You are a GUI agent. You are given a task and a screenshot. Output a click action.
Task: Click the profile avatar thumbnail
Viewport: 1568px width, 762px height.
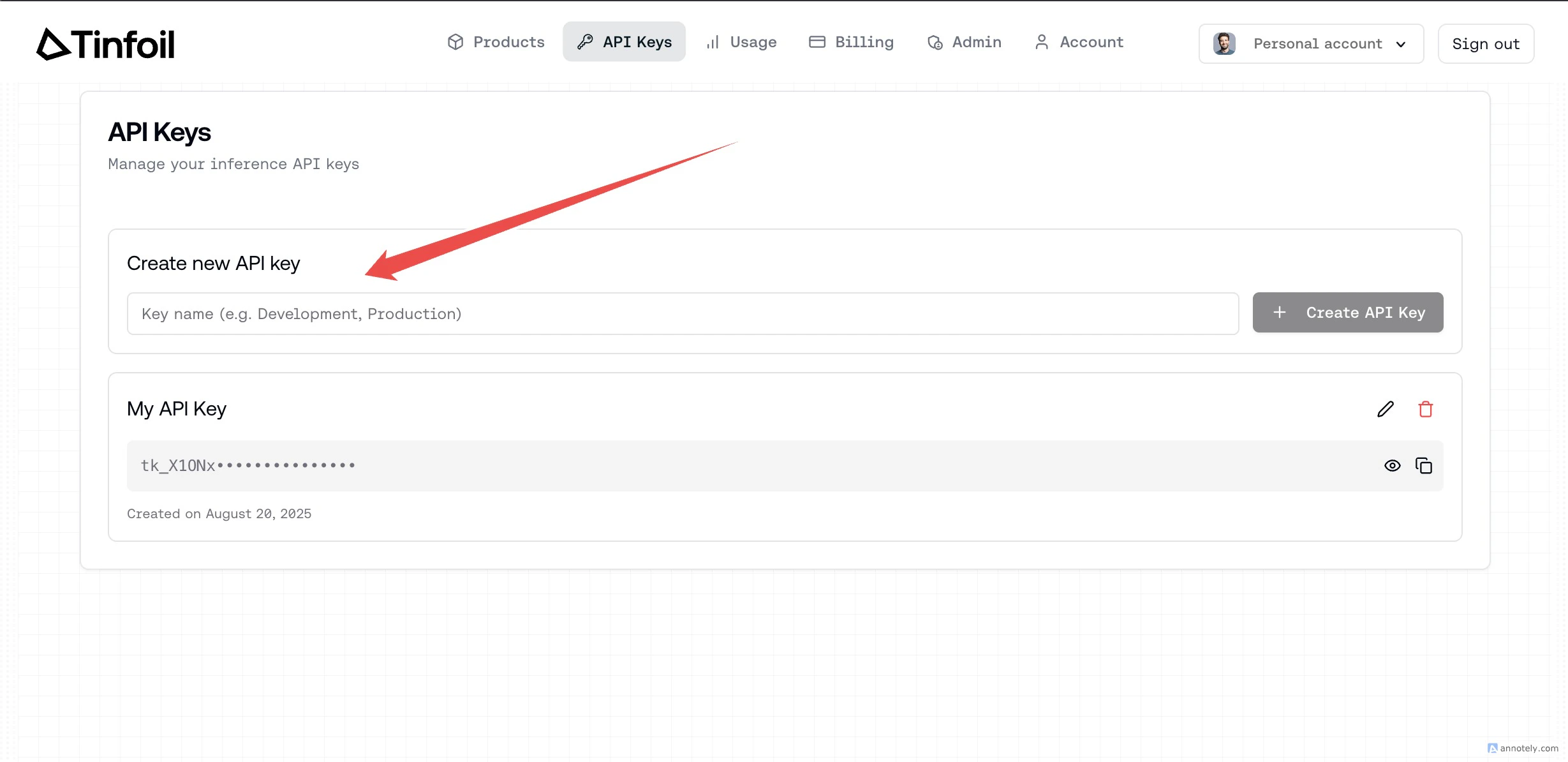pyautogui.click(x=1224, y=43)
